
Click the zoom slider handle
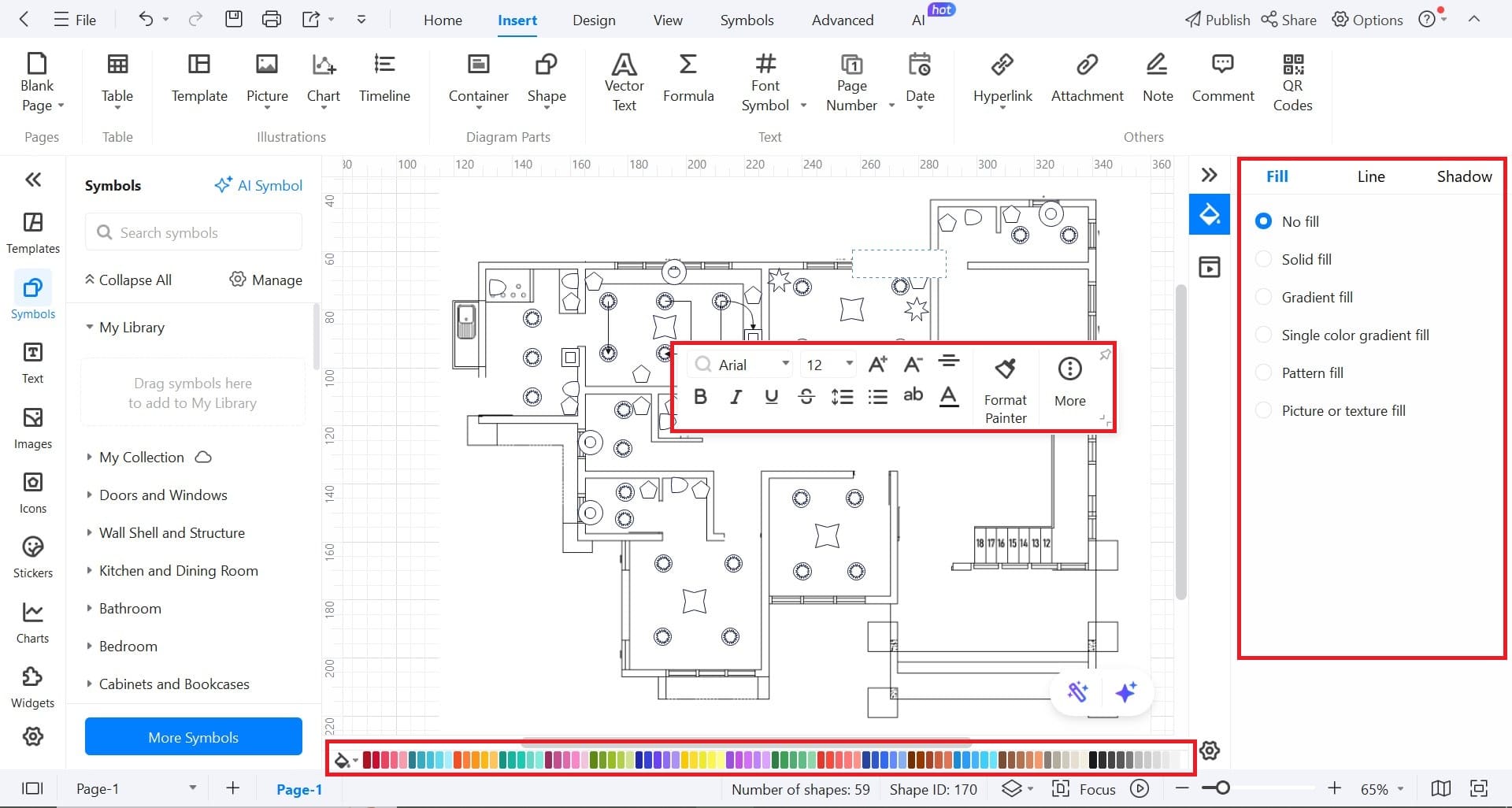point(1221,788)
